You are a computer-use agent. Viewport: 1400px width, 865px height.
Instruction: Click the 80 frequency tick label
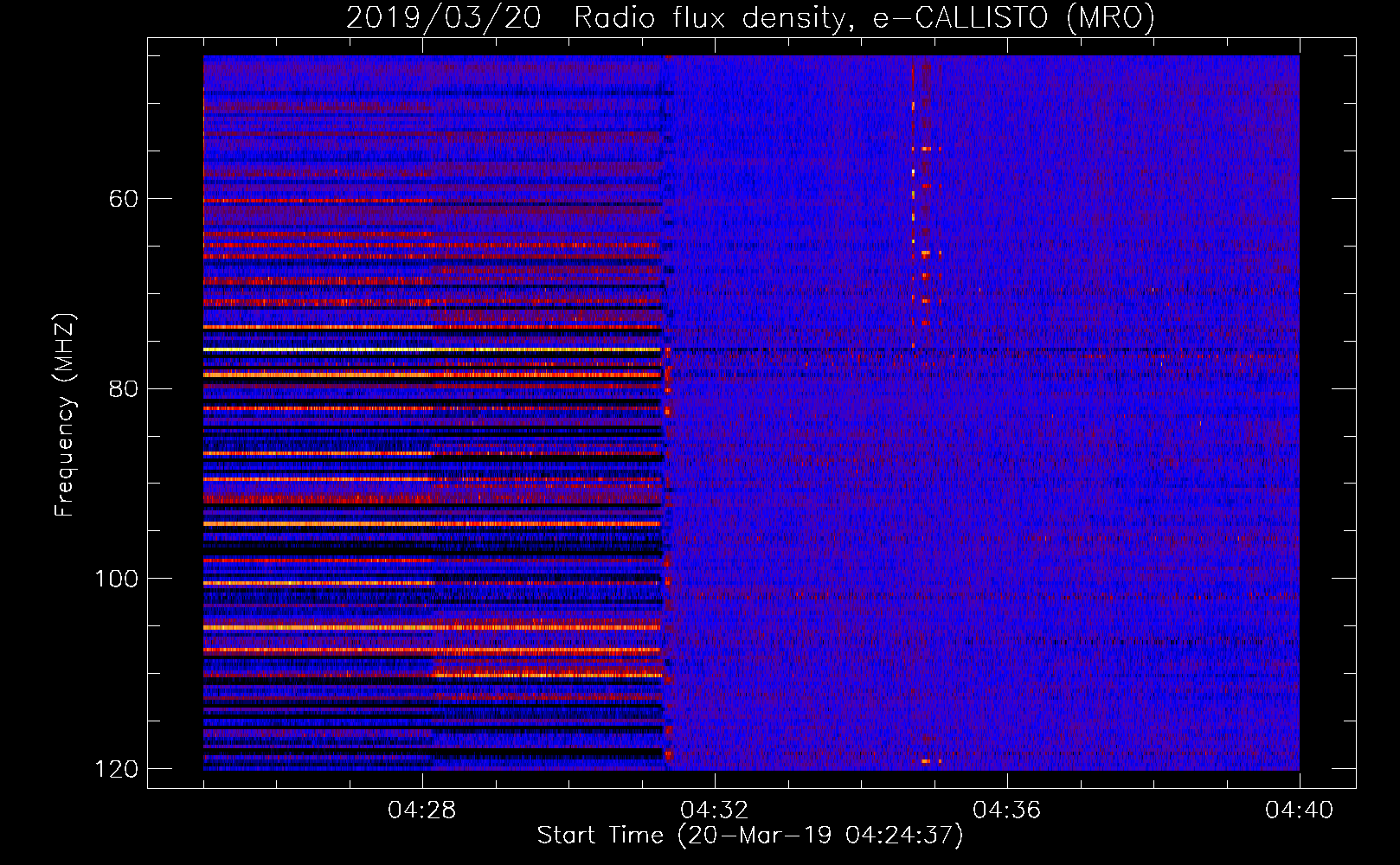[x=124, y=388]
